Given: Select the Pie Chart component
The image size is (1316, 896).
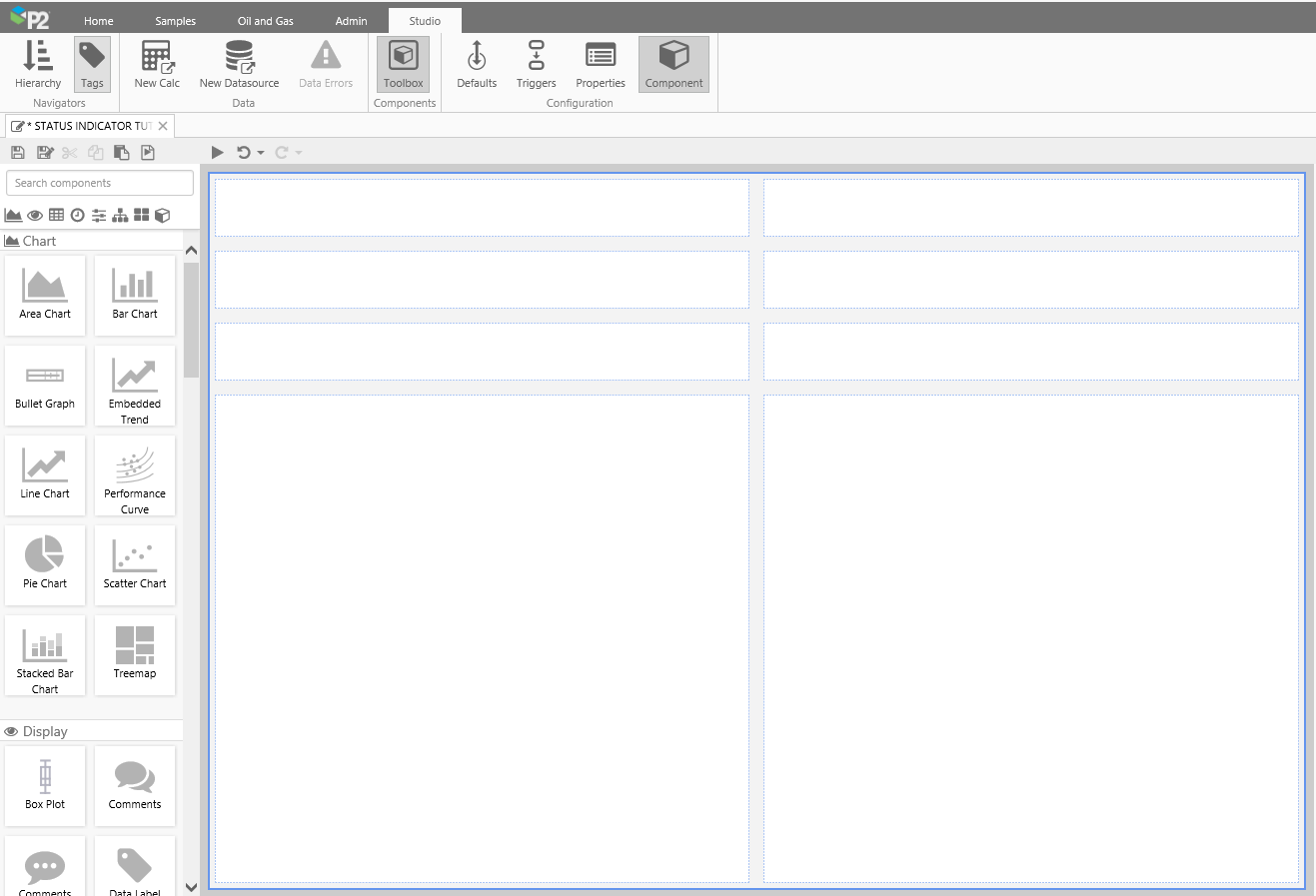Looking at the screenshot, I should coord(45,564).
